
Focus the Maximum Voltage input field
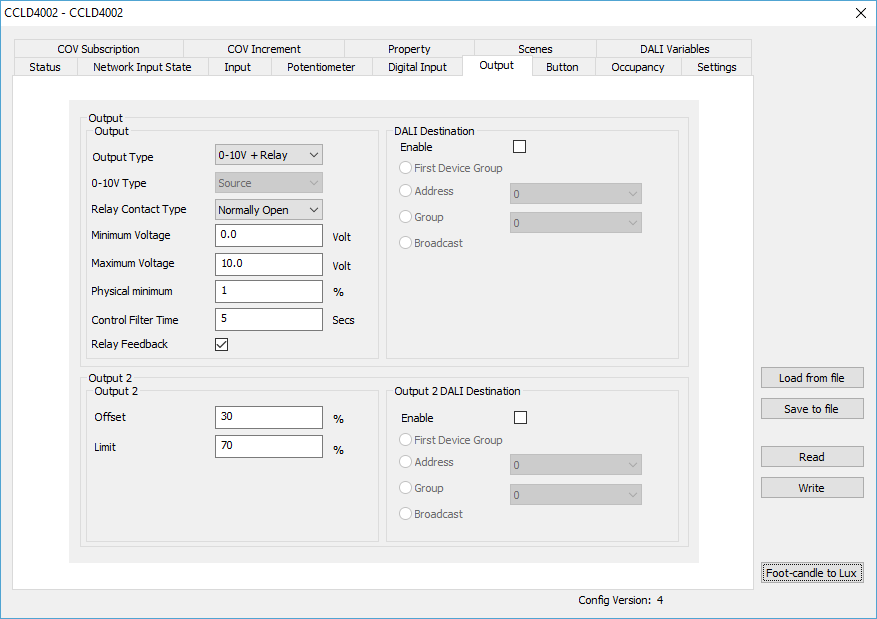[x=268, y=264]
